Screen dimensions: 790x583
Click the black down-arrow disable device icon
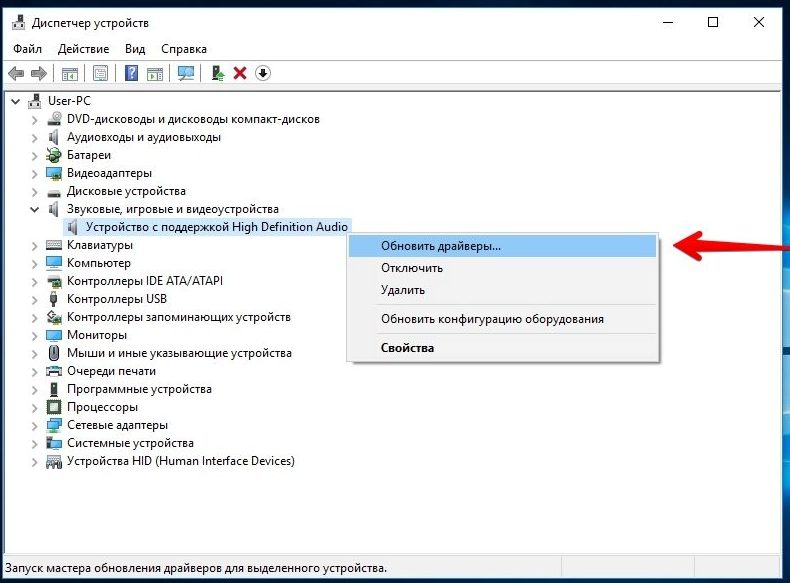[x=263, y=73]
